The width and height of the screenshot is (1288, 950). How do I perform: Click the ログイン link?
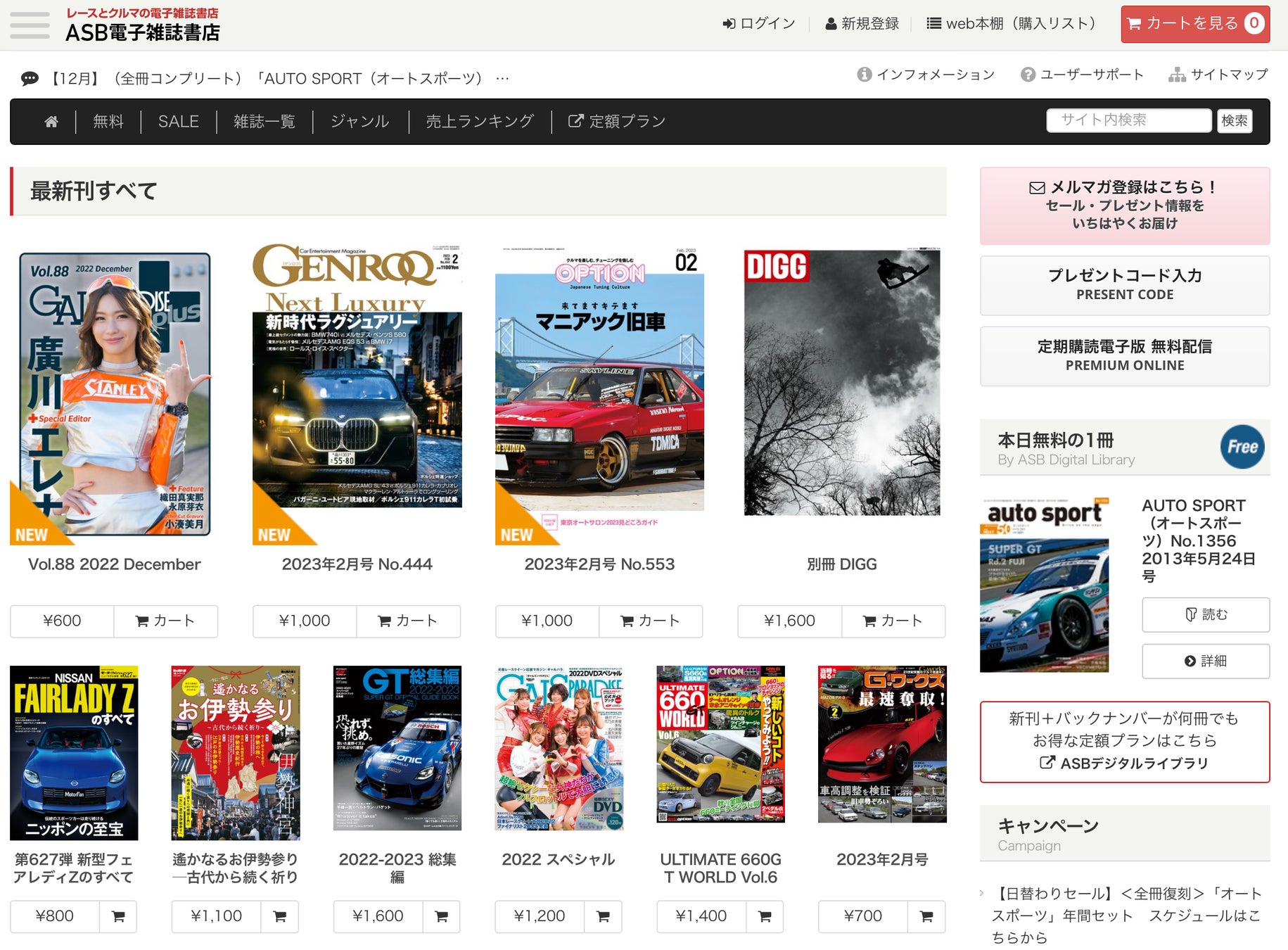[759, 24]
